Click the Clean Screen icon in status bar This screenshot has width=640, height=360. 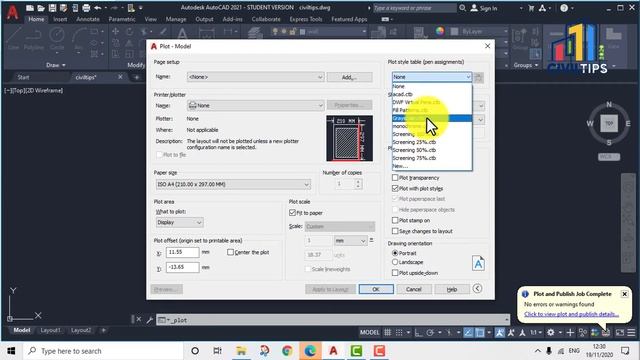620,333
